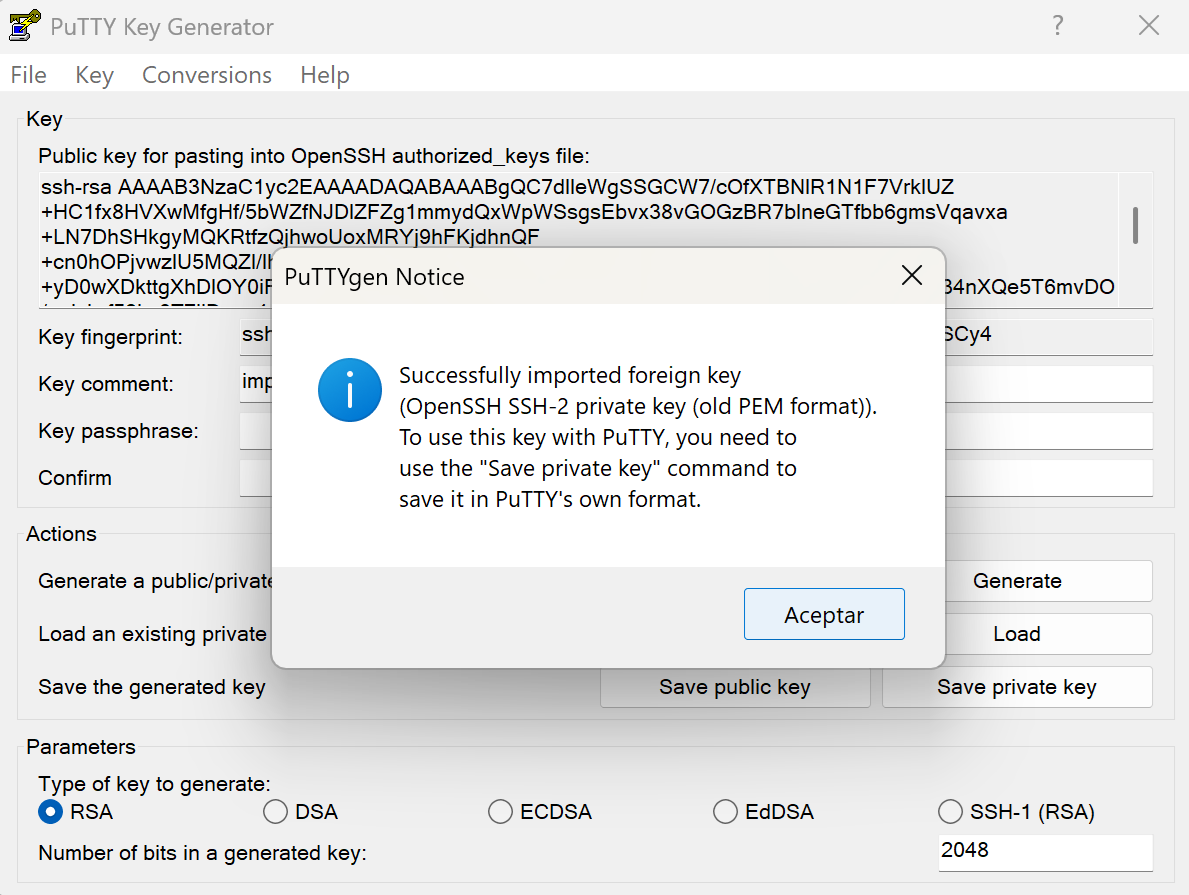This screenshot has height=895, width=1189.
Task: Open the File menu
Action: (x=29, y=75)
